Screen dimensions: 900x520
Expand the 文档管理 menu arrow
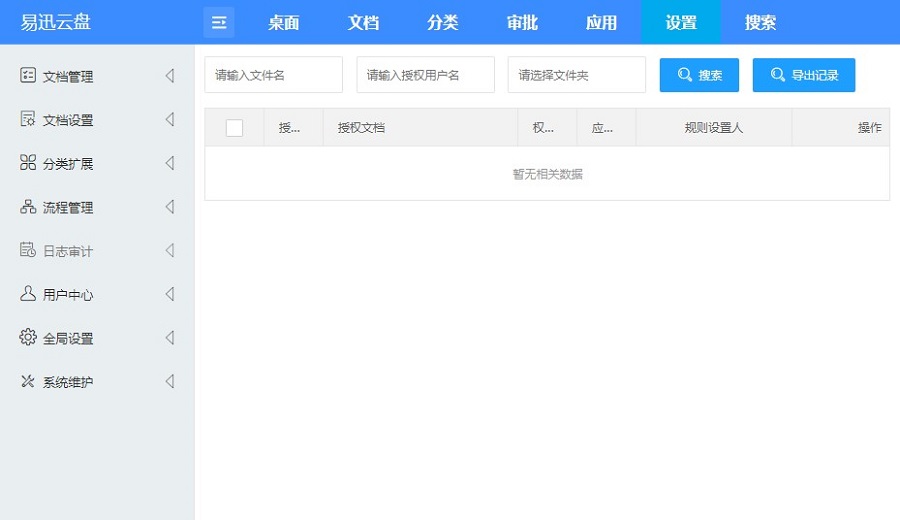[x=169, y=76]
